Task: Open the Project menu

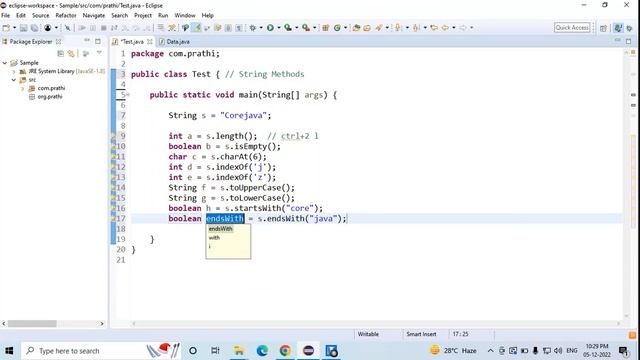Action: tap(142, 16)
